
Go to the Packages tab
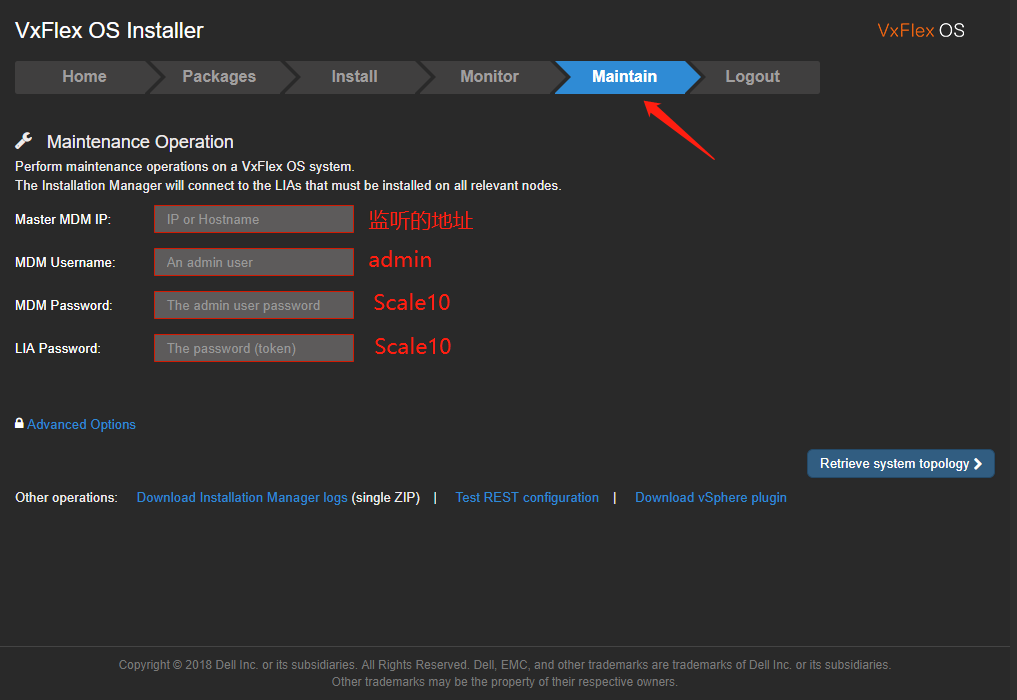tap(219, 77)
